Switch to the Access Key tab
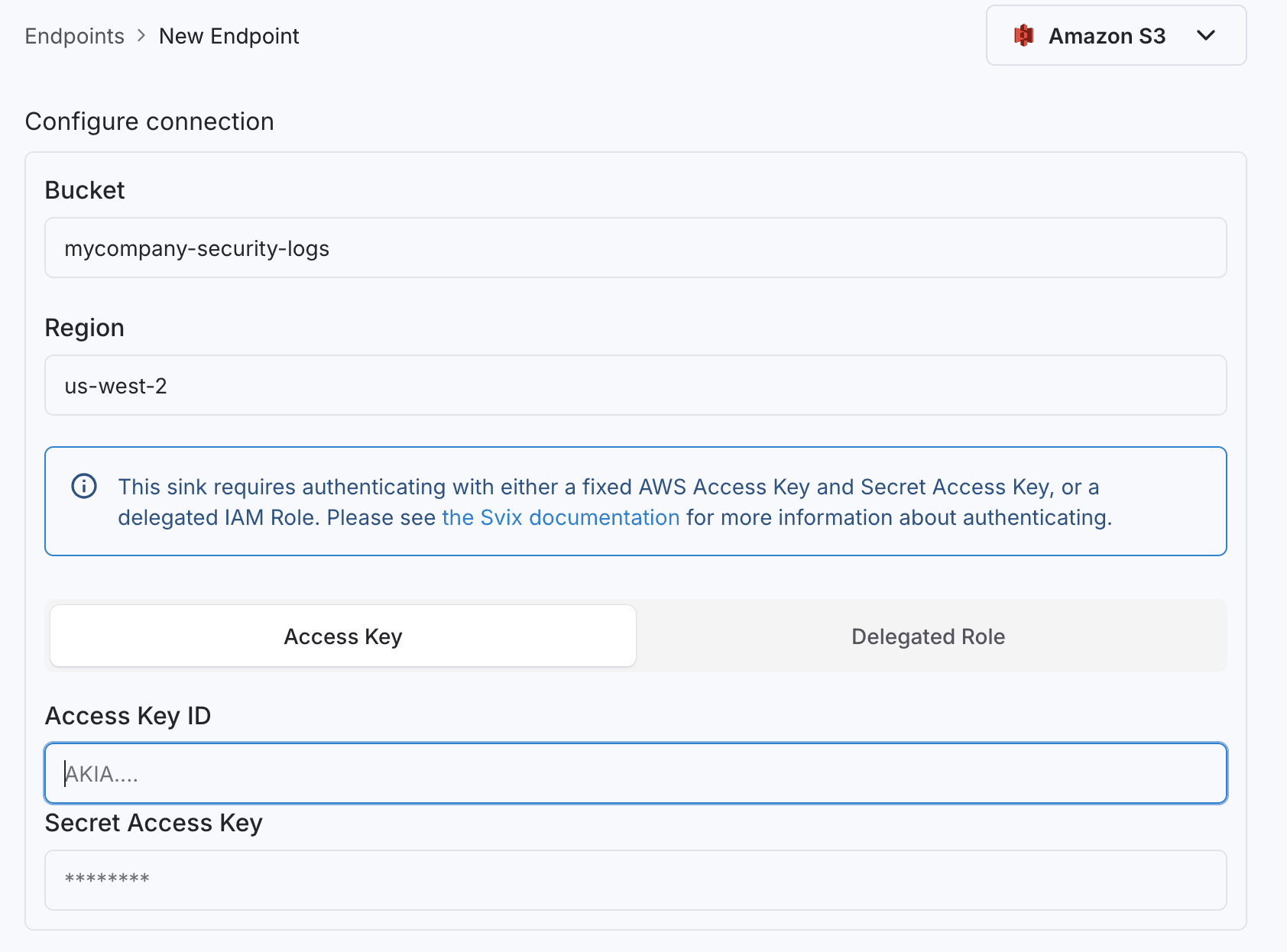This screenshot has height=952, width=1287. [343, 636]
